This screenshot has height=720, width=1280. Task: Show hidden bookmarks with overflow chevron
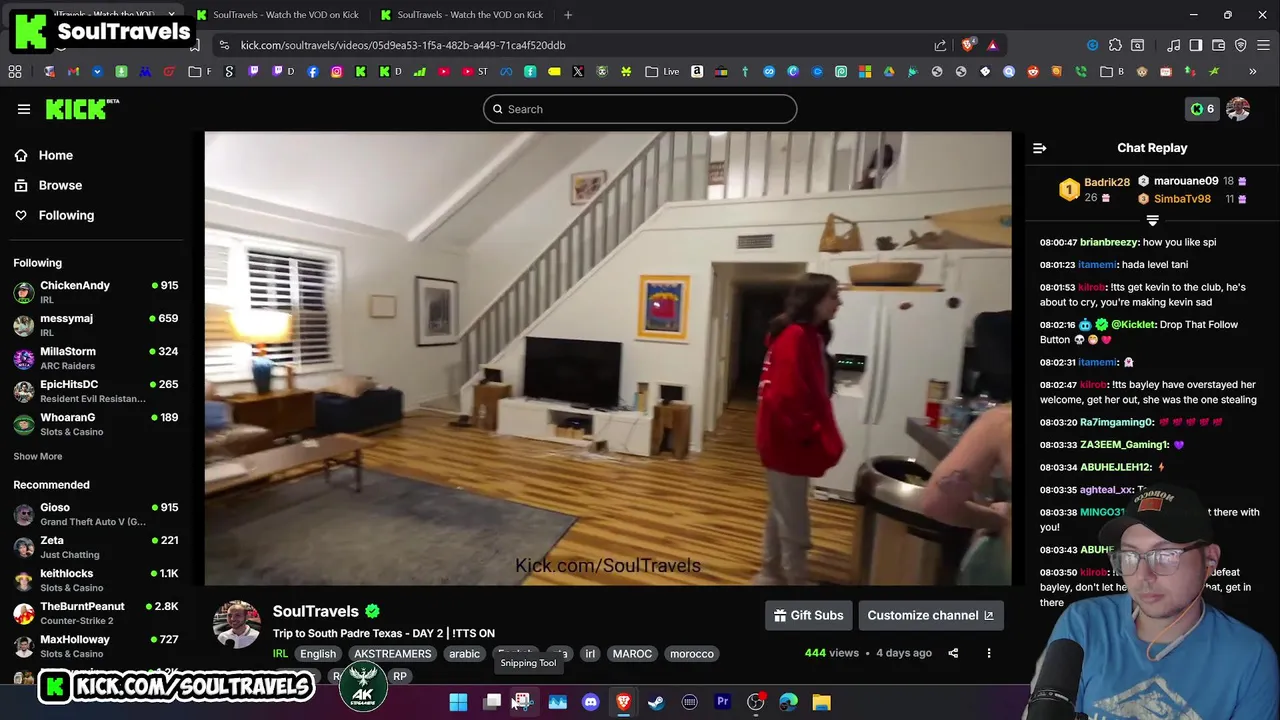1252,72
